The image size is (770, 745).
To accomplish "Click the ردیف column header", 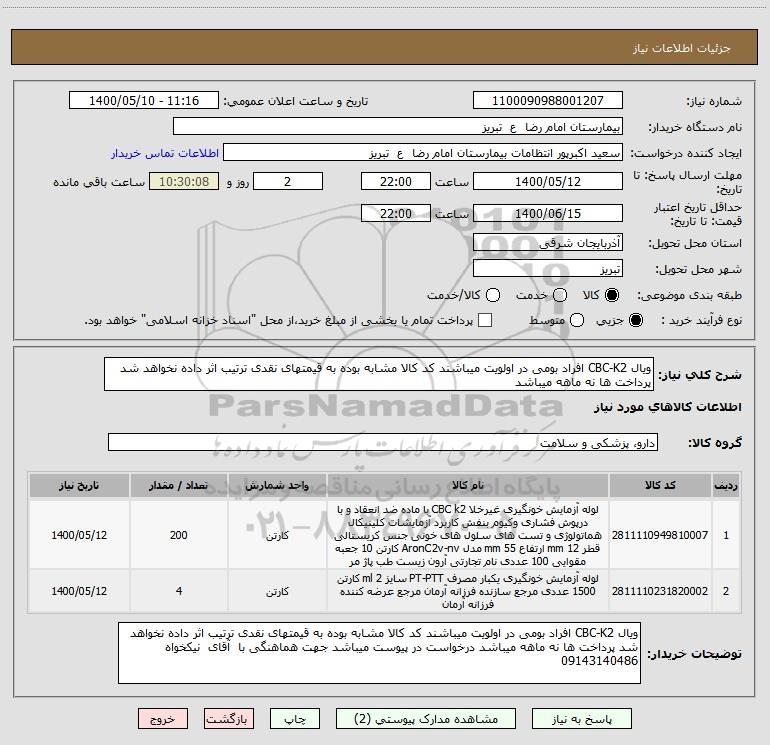I will click(x=726, y=485).
